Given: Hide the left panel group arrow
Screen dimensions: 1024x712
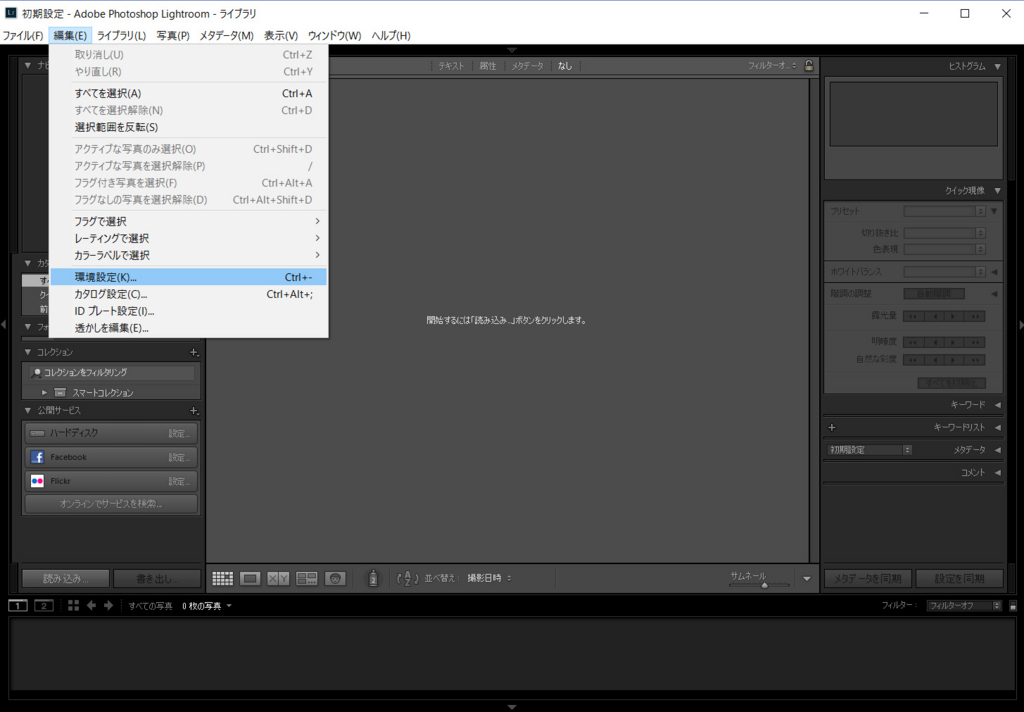Looking at the screenshot, I should click(x=4, y=324).
